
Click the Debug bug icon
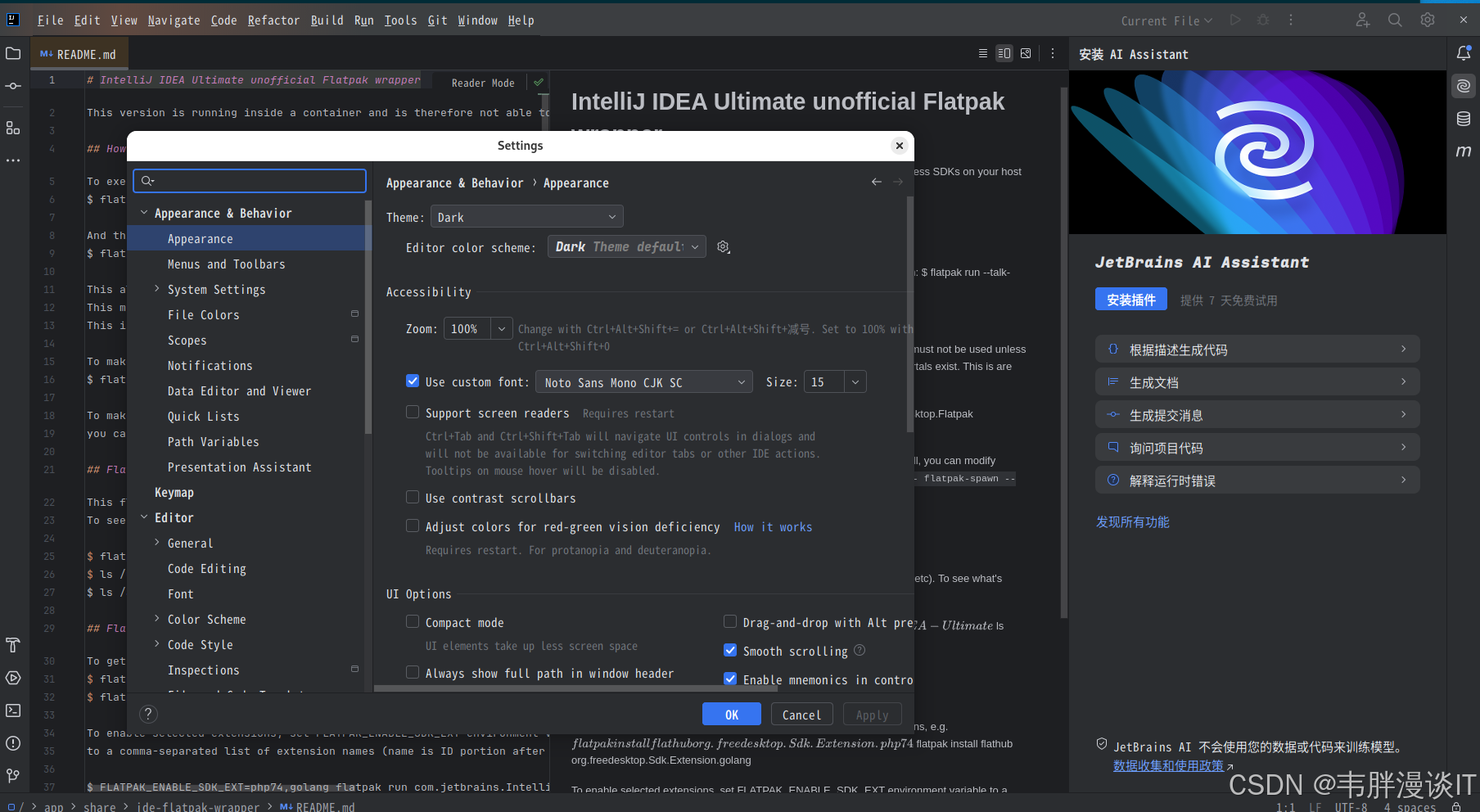(x=1263, y=20)
